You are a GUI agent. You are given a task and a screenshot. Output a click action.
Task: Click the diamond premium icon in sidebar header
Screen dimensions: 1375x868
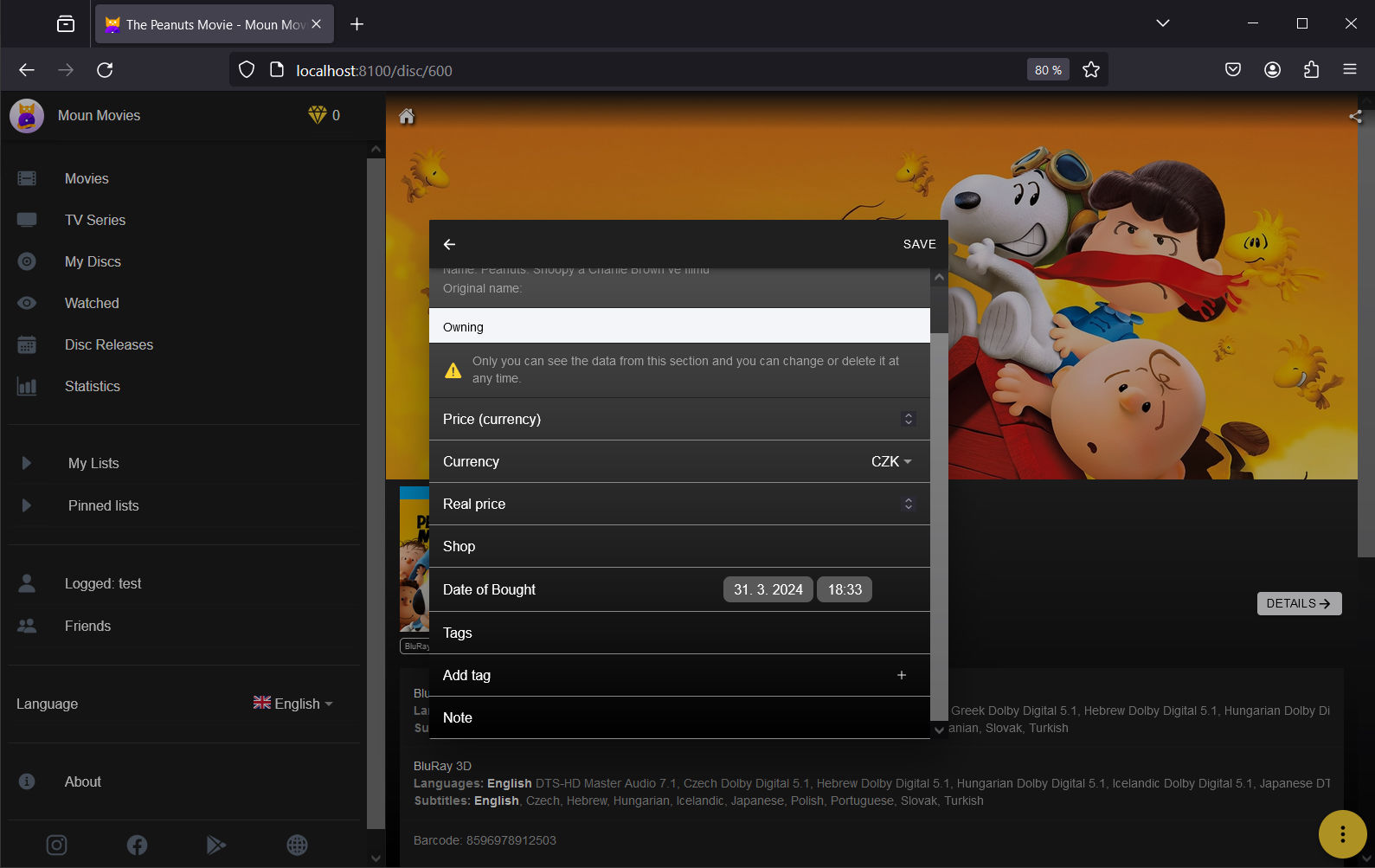(318, 115)
